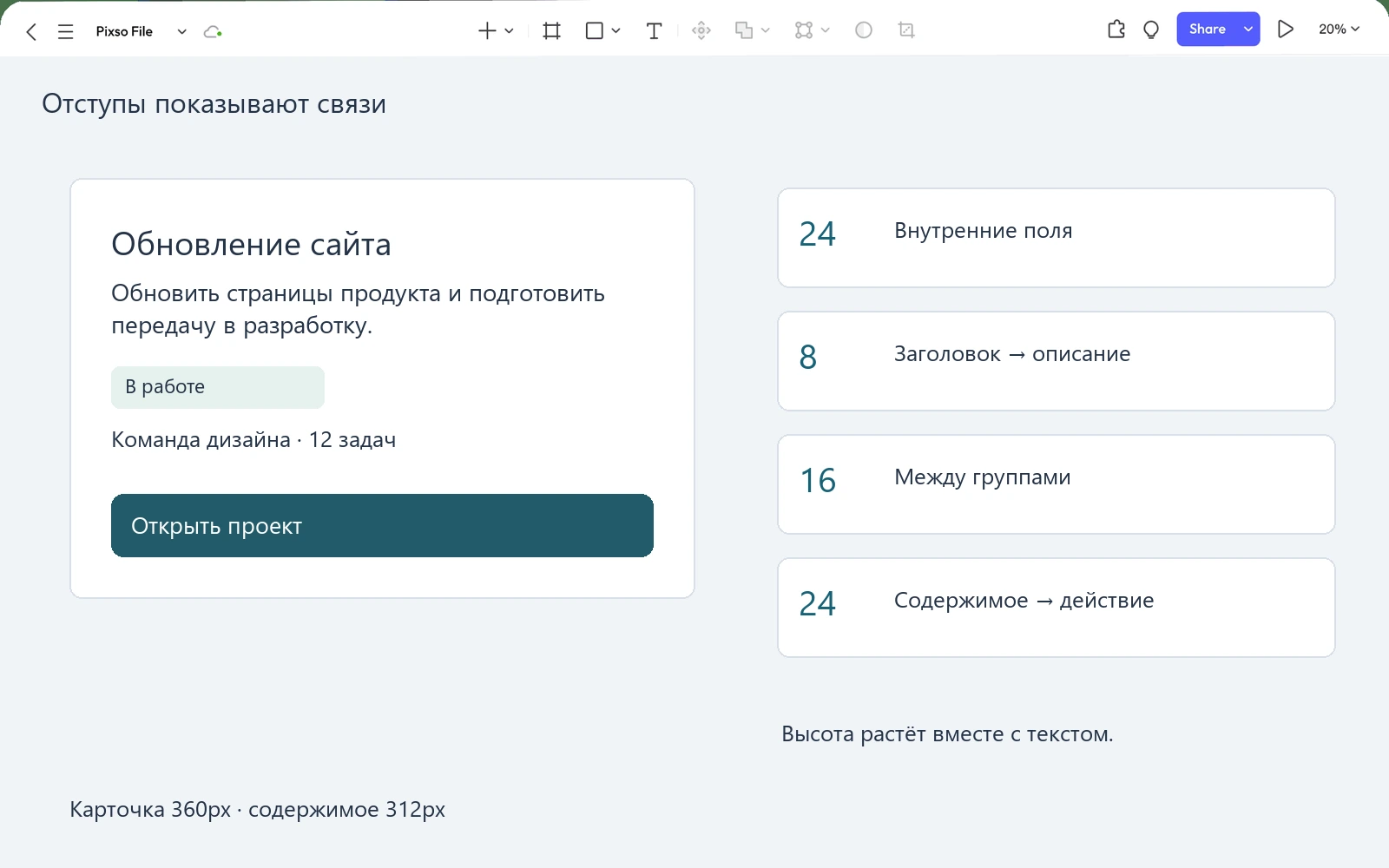Viewport: 1389px width, 868px height.
Task: Click the create component icon
Action: click(701, 31)
